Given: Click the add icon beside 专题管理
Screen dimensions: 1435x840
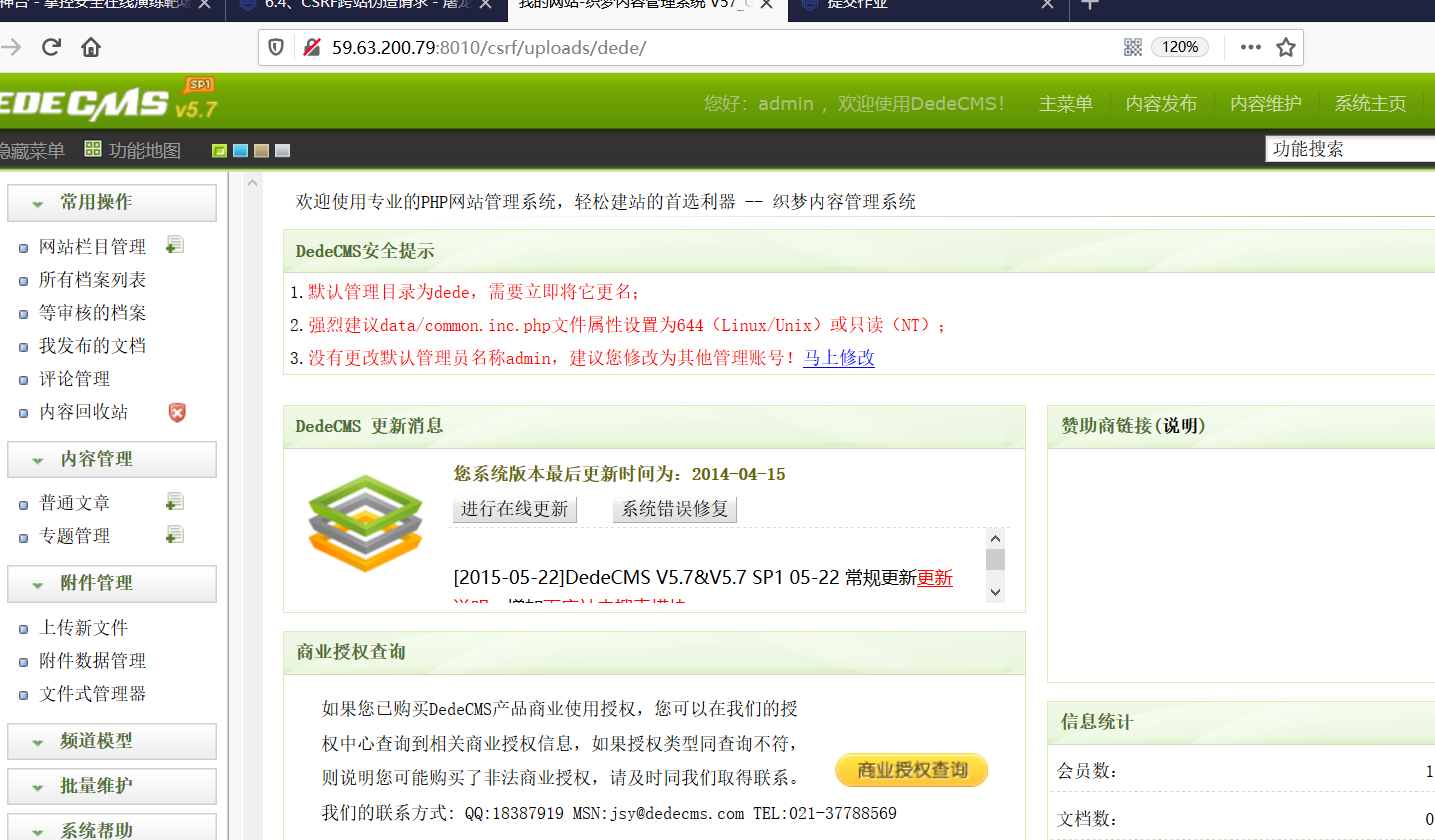Looking at the screenshot, I should point(175,535).
